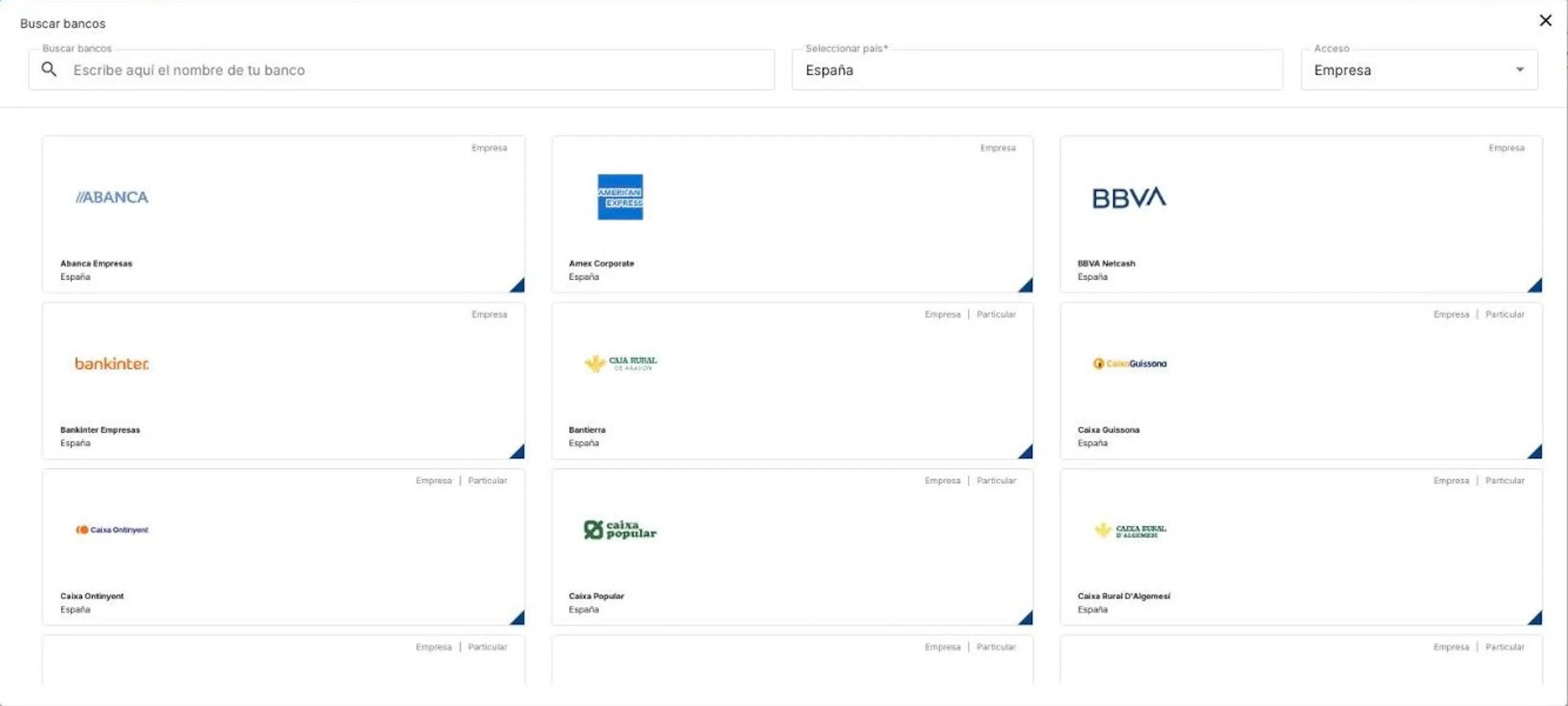
Task: Expand the Acceso dropdown arrow
Action: click(x=1519, y=69)
